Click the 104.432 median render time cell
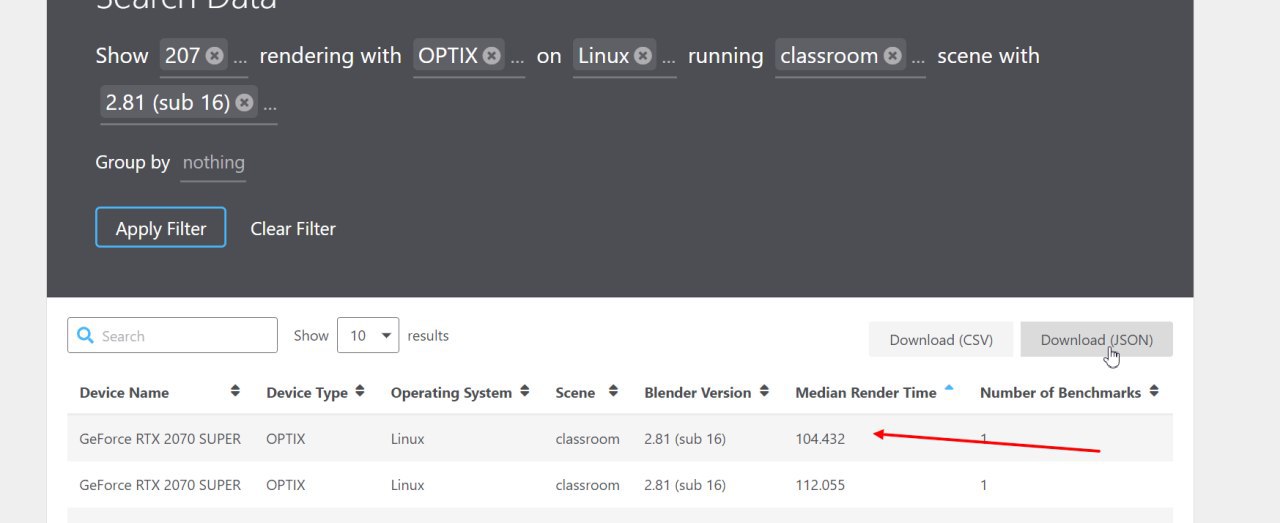This screenshot has width=1280, height=523. point(820,439)
